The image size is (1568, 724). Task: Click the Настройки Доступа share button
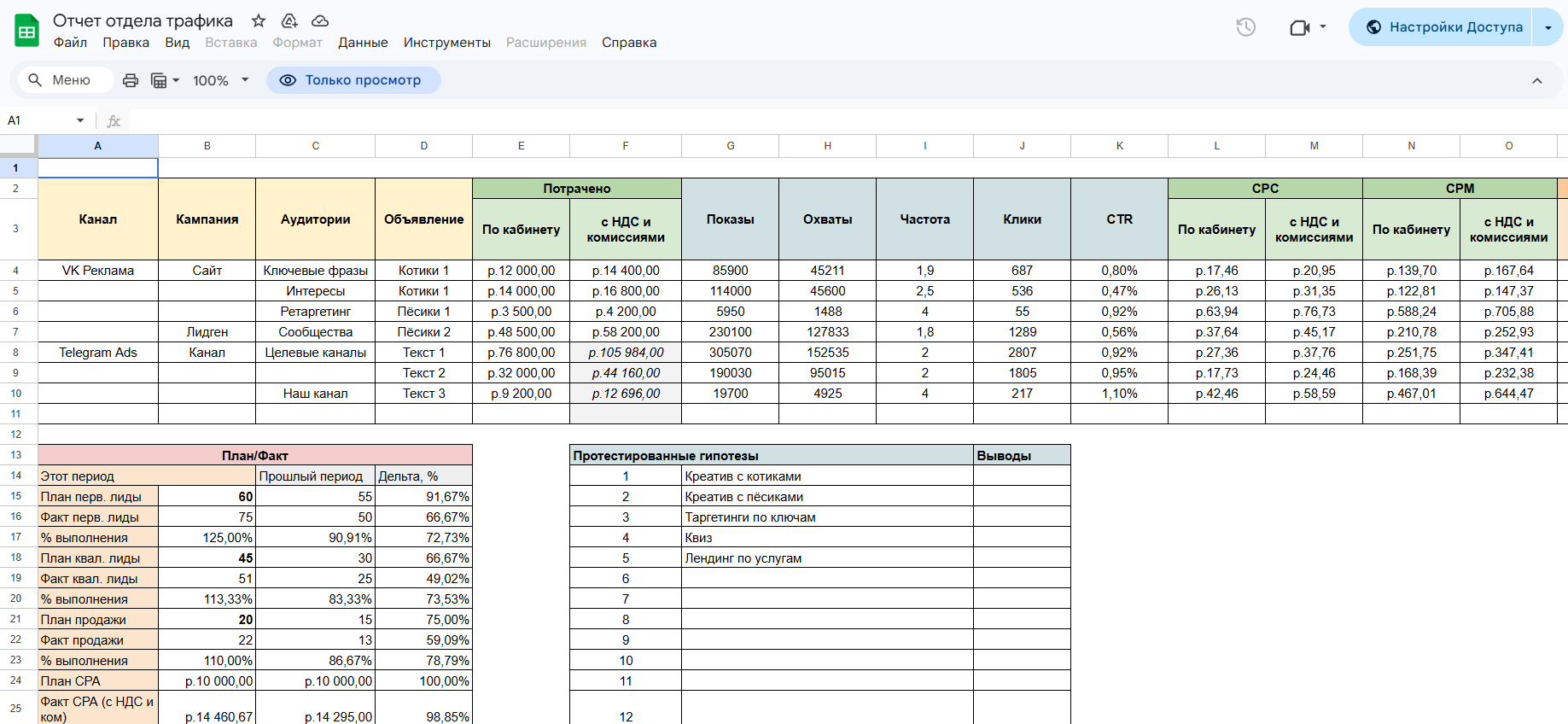1443,27
